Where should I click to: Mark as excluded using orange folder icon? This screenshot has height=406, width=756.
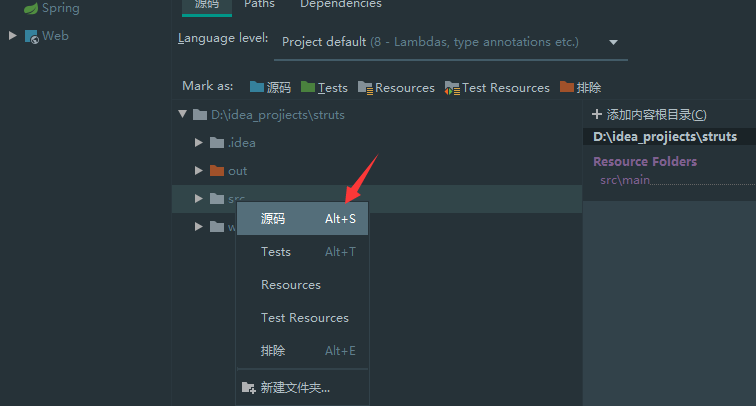coord(567,88)
